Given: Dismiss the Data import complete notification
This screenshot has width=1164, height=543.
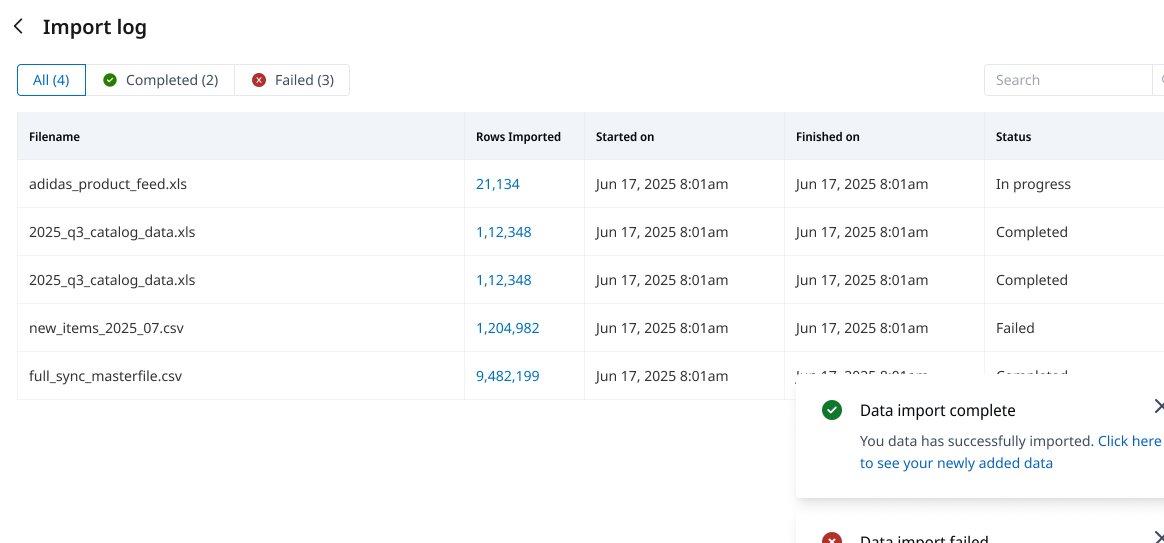Looking at the screenshot, I should point(1158,406).
